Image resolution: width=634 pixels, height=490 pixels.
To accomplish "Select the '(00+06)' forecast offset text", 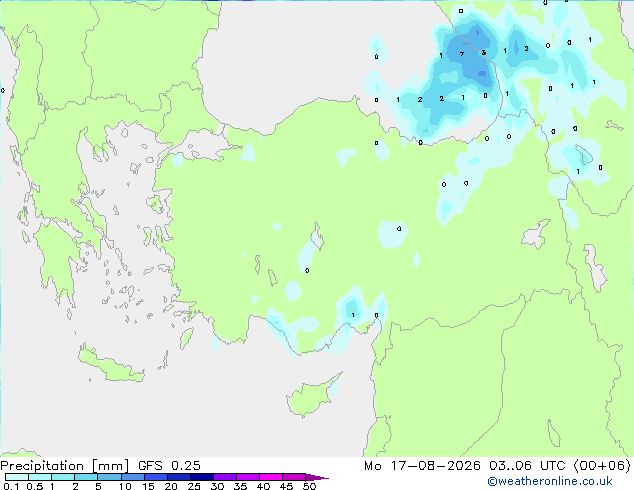I will (602, 466).
